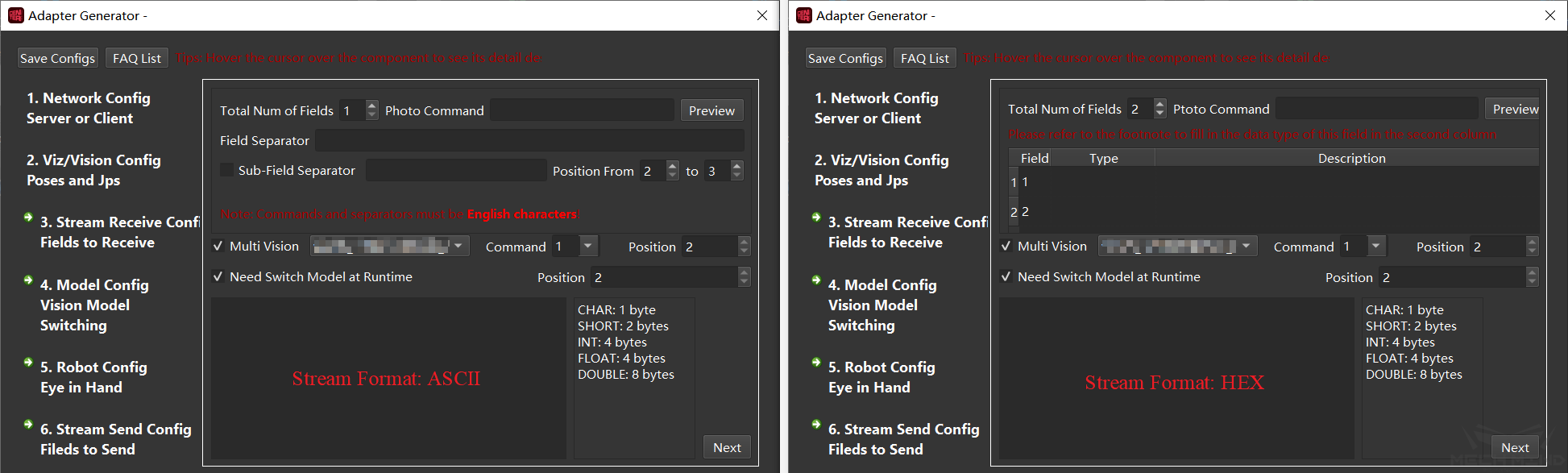Toggle Sub-Field Separator checkbox
Image resolution: width=1568 pixels, height=473 pixels.
[227, 170]
